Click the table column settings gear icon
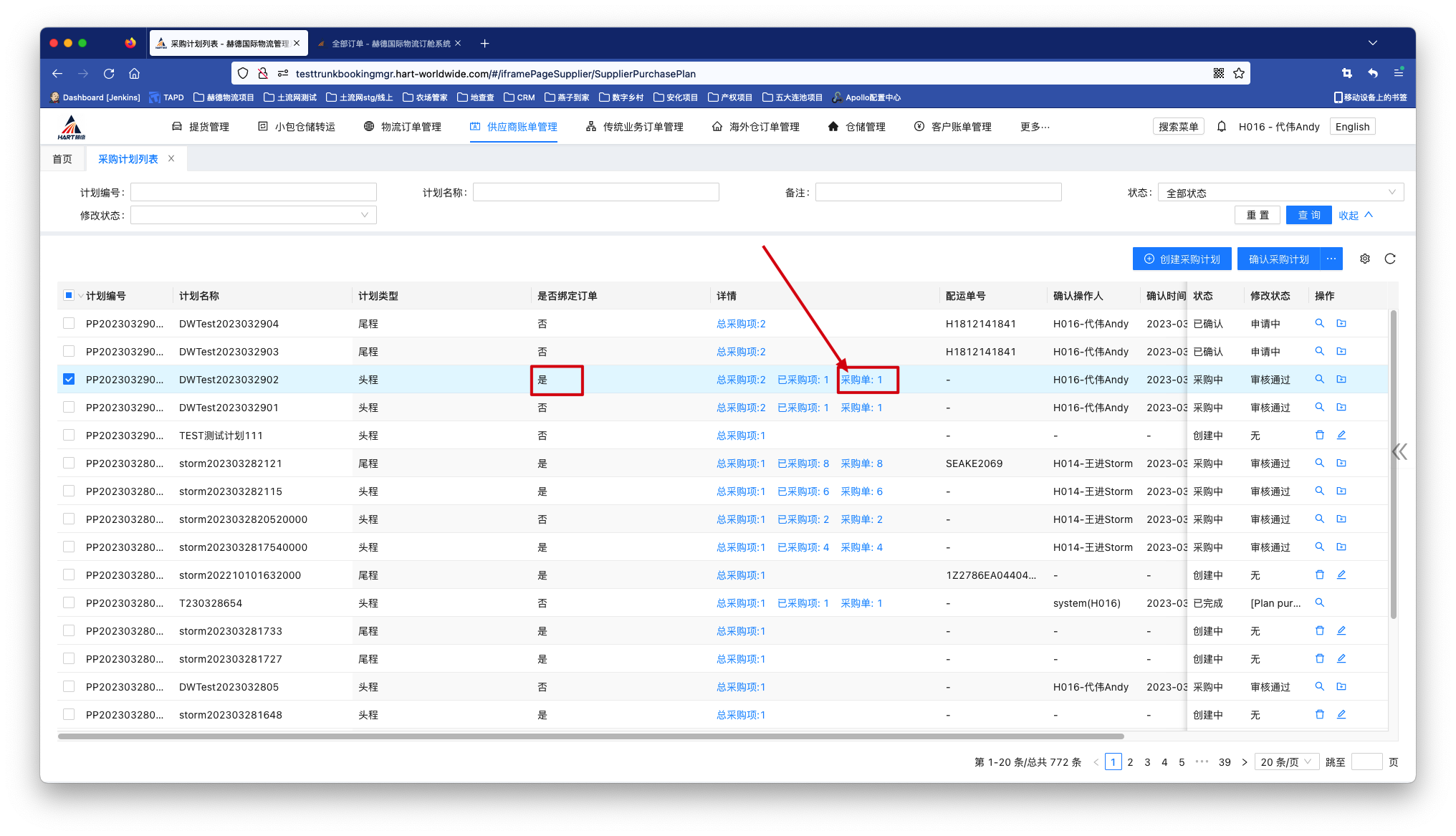Viewport: 1456px width, 836px height. (1364, 259)
